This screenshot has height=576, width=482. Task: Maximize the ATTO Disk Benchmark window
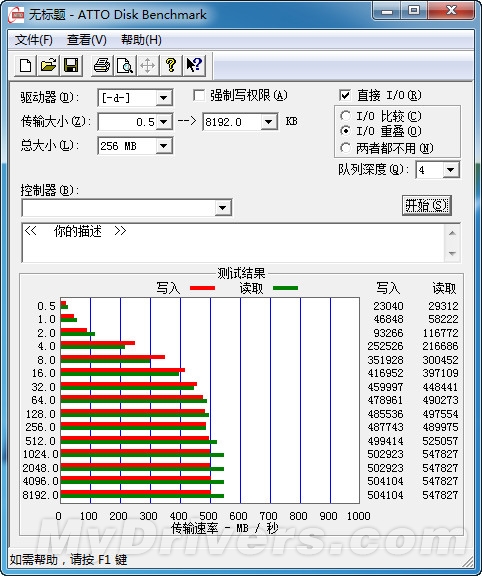coord(414,11)
